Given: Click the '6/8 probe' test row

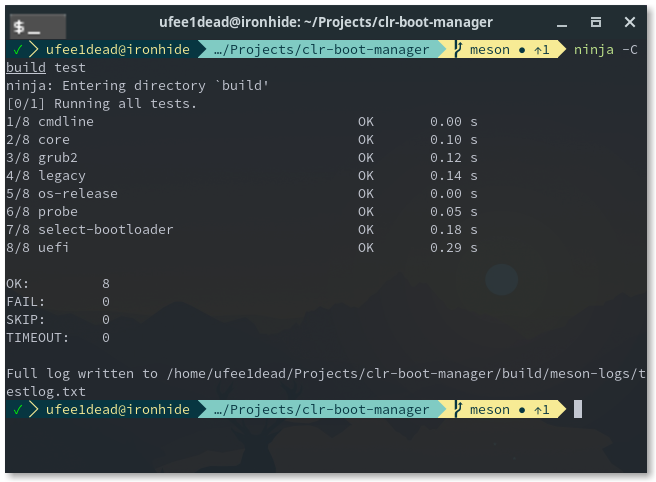Looking at the screenshot, I should 241,212.
